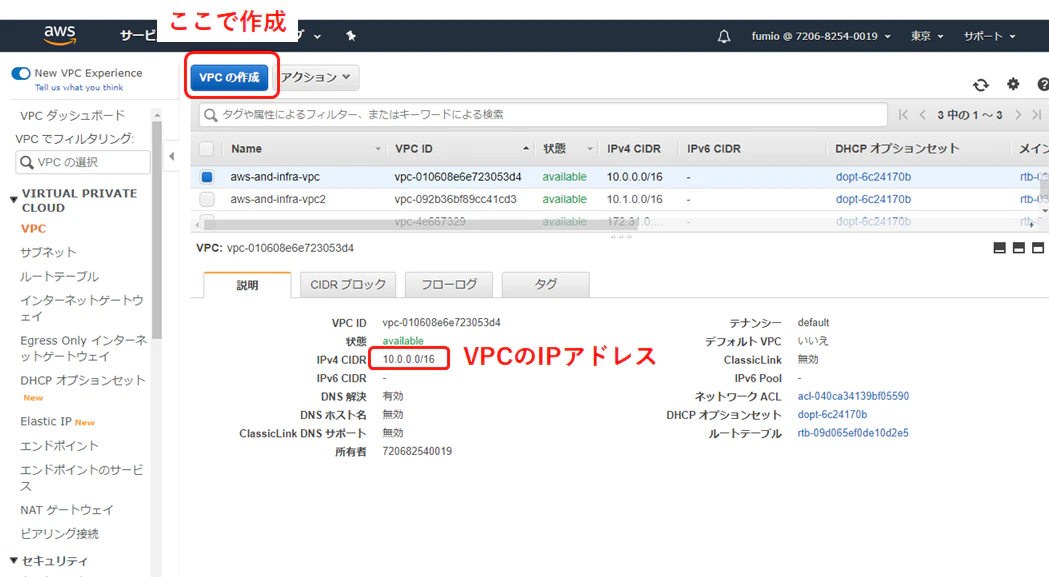1049x577 pixels.
Task: Collapse the セキュリティ section
Action: [x=13, y=561]
